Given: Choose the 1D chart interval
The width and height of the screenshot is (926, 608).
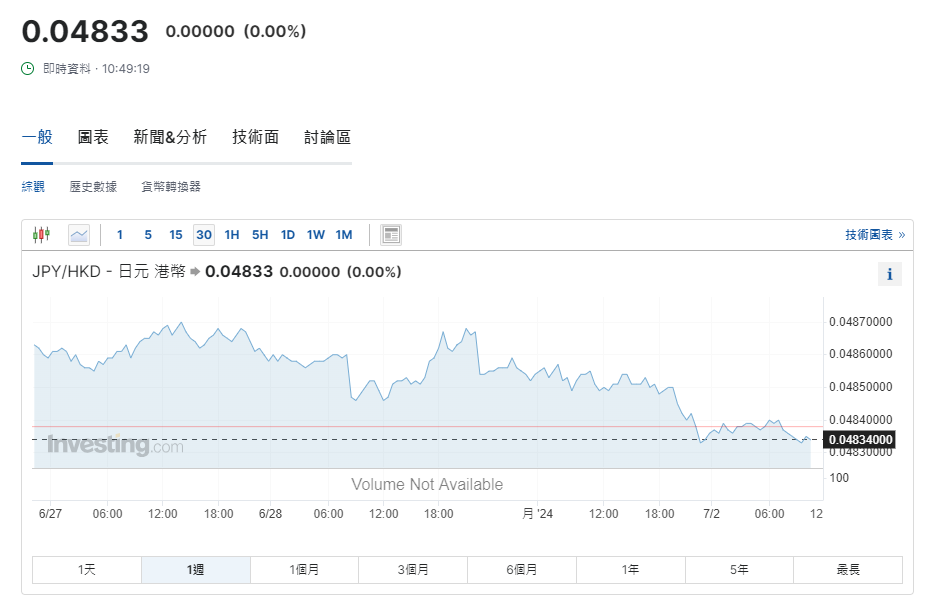Looking at the screenshot, I should pos(288,235).
